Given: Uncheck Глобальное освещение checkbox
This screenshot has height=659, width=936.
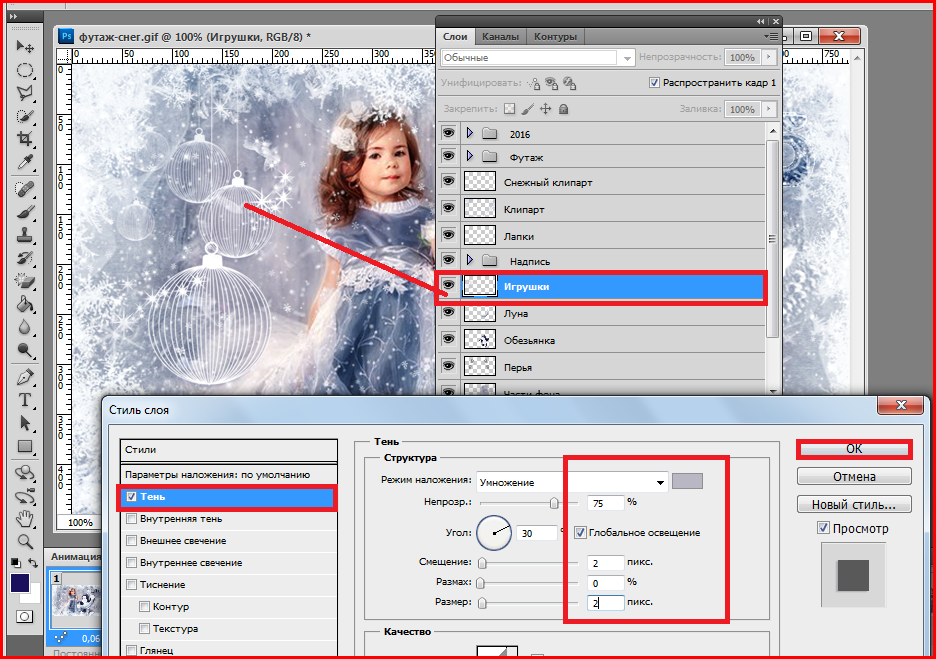Looking at the screenshot, I should tap(580, 532).
